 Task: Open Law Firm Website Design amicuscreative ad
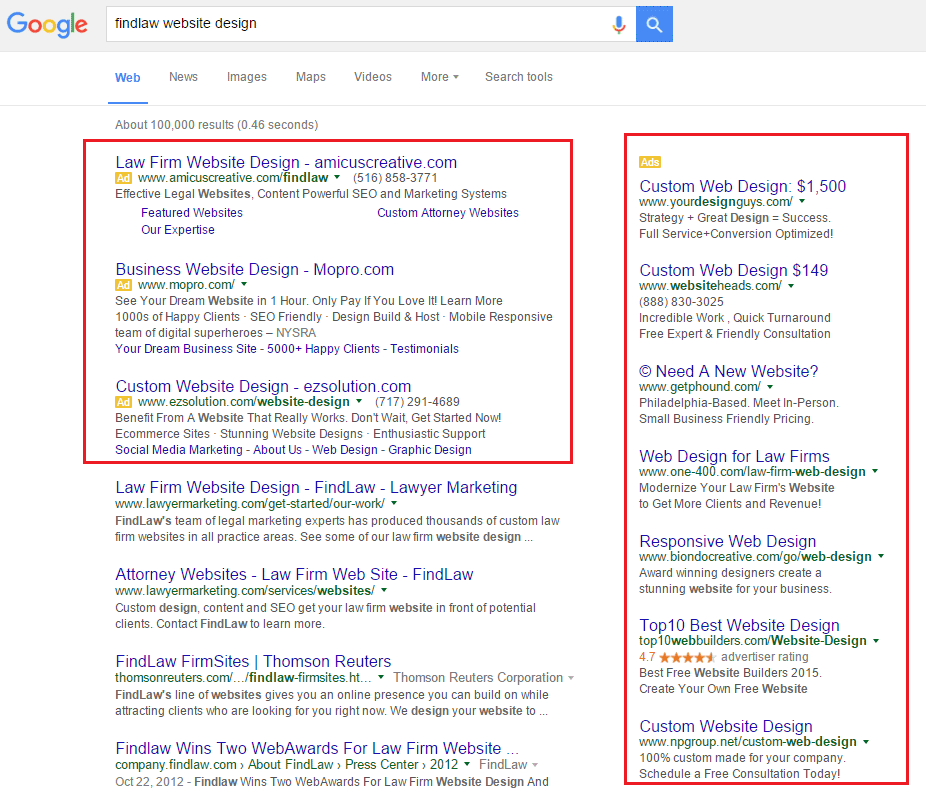coord(286,162)
